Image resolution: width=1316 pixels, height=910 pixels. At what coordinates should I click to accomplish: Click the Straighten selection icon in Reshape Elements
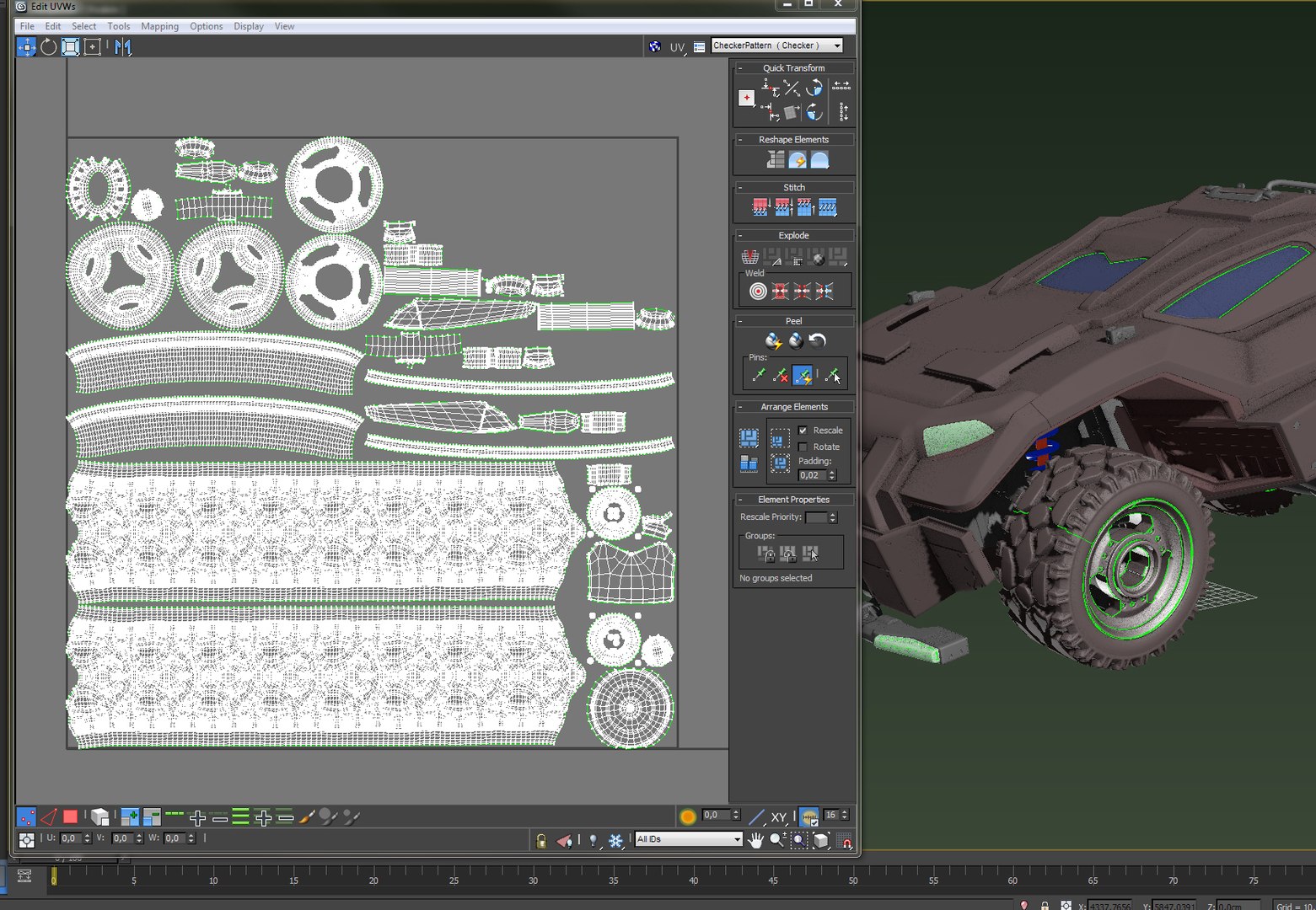[x=776, y=159]
